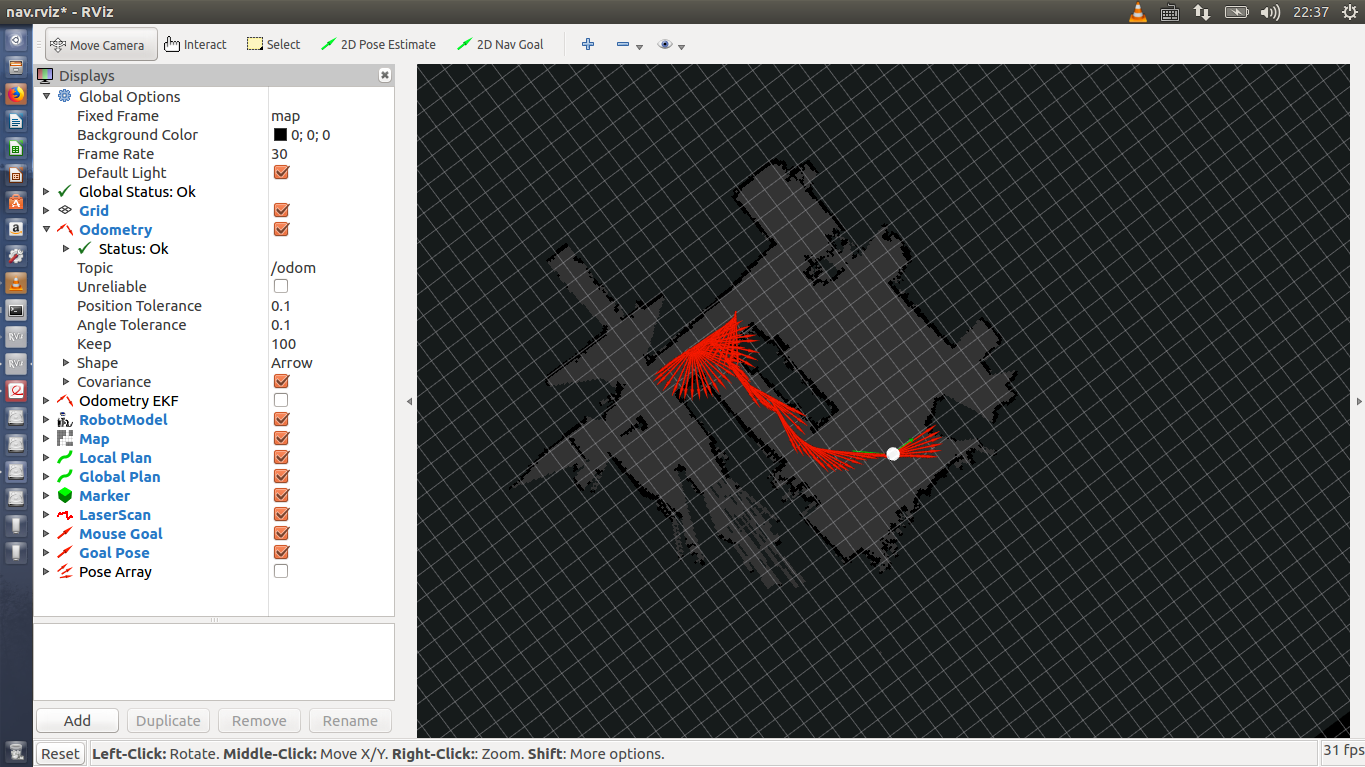Click the keyboard indicator in the top panel
This screenshot has width=1365, height=767.
1170,12
